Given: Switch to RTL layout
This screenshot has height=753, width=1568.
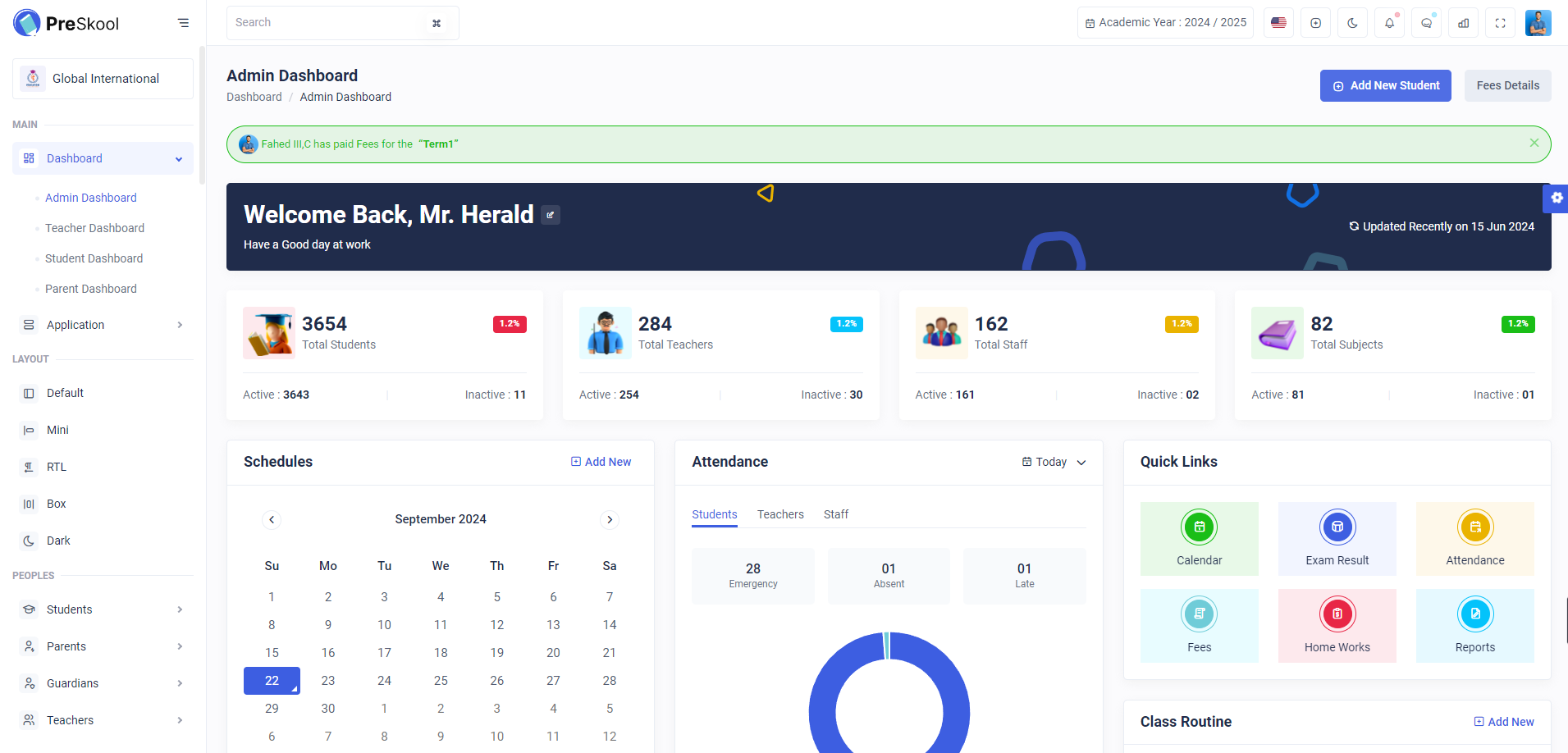Looking at the screenshot, I should 103,467.
